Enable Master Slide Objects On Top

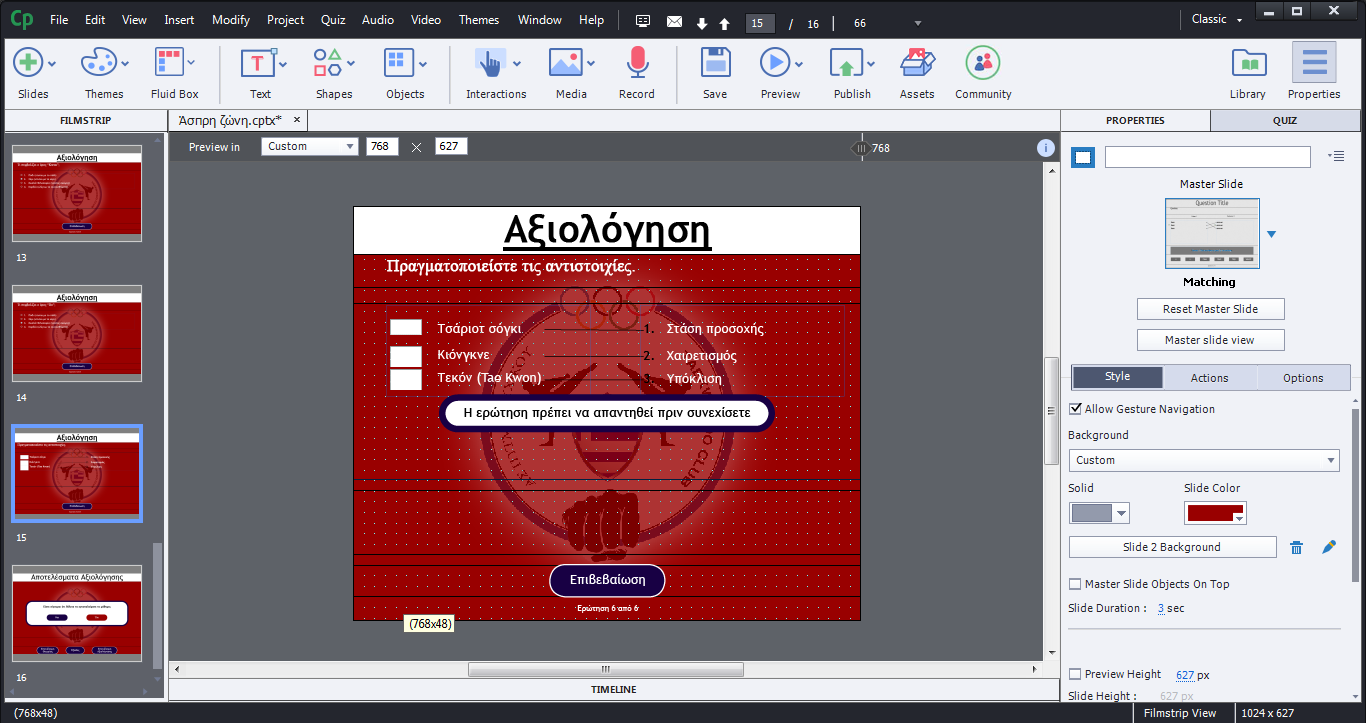(1075, 584)
